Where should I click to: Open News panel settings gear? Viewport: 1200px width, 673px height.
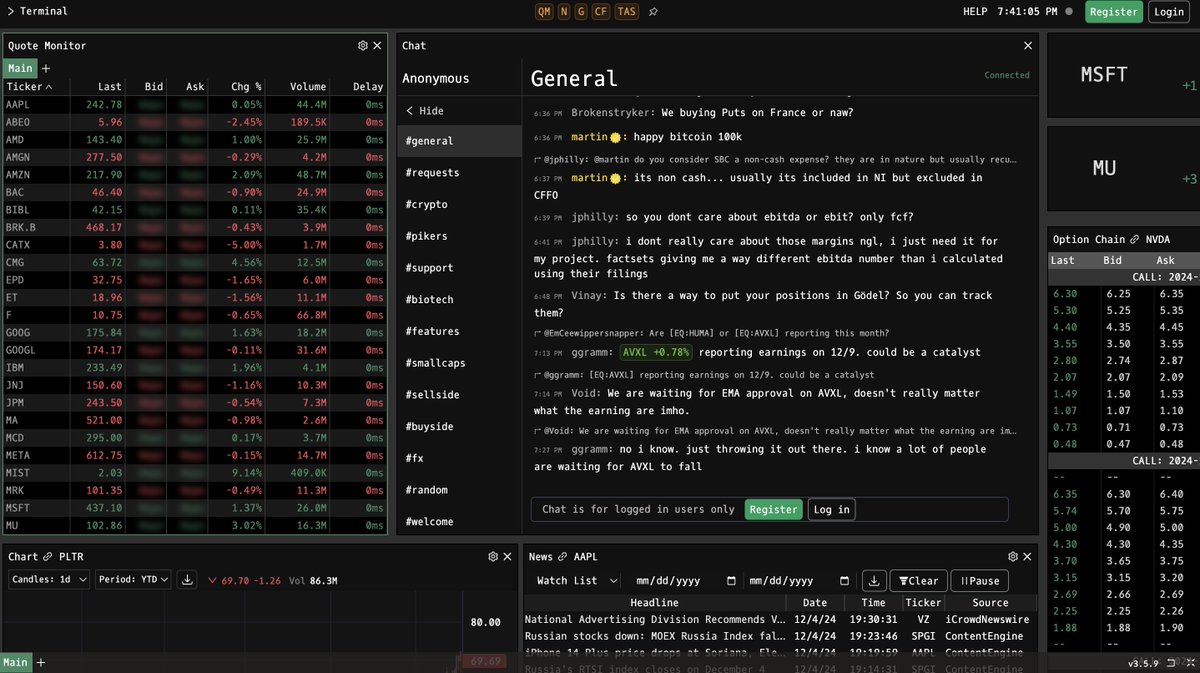tap(1013, 557)
